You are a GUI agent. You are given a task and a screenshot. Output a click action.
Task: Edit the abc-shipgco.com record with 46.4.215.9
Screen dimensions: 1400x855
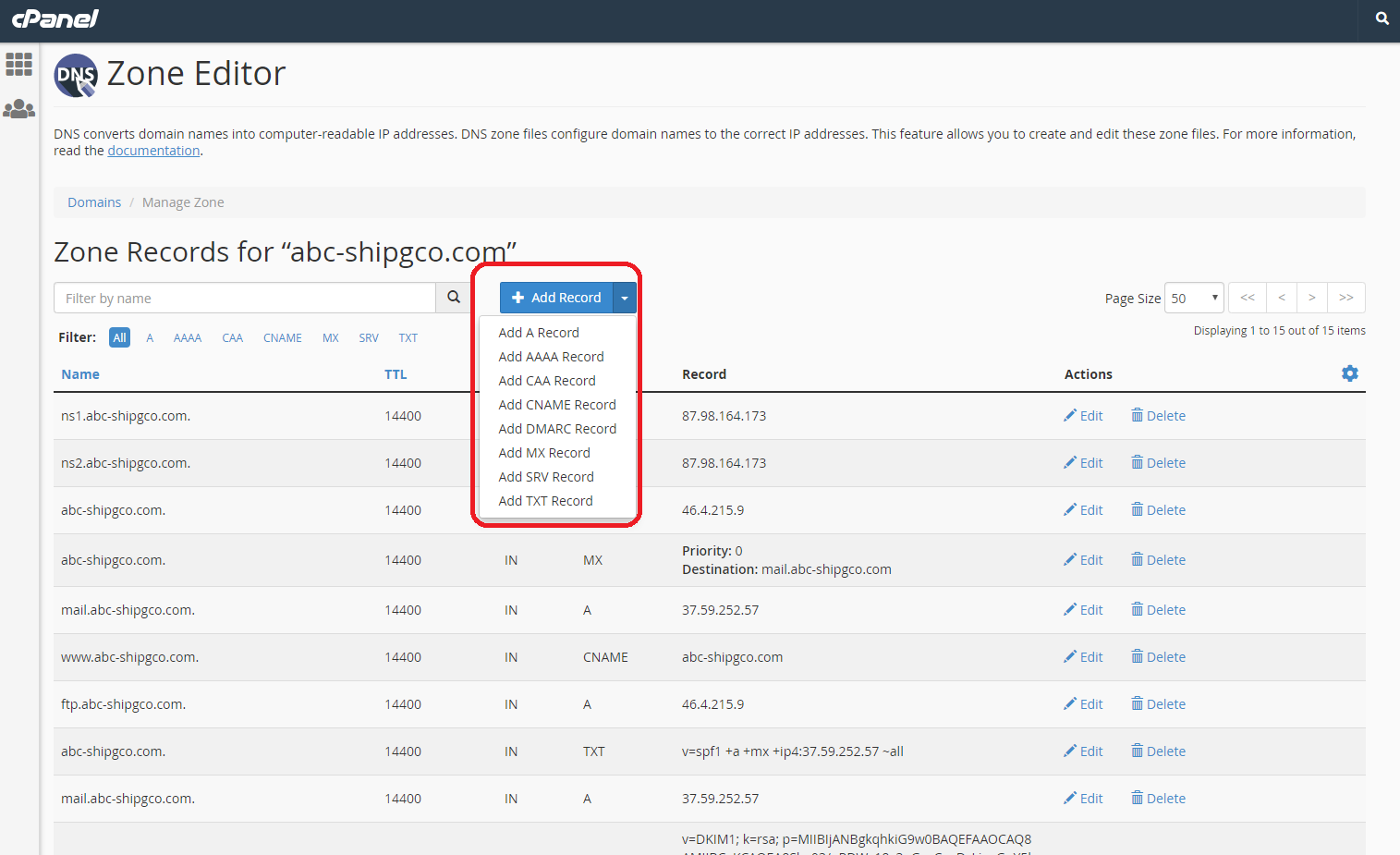click(1083, 510)
